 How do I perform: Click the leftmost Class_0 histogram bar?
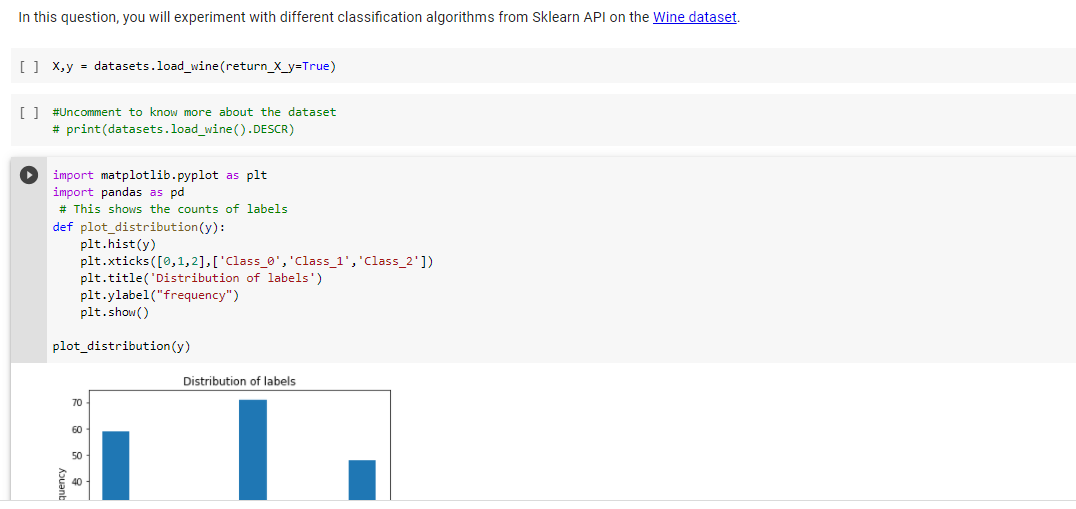coord(115,465)
